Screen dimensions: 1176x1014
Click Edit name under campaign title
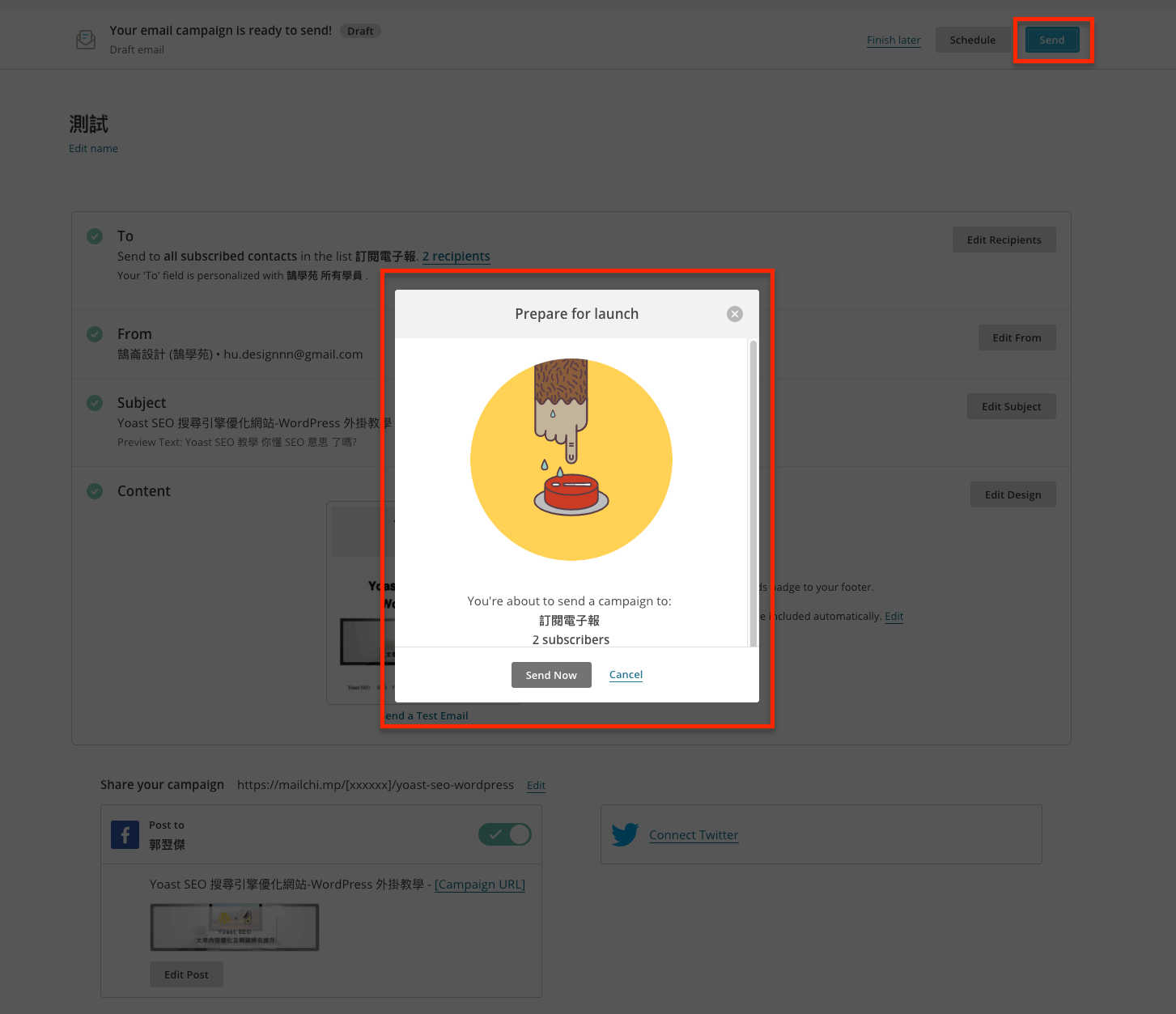tap(93, 148)
